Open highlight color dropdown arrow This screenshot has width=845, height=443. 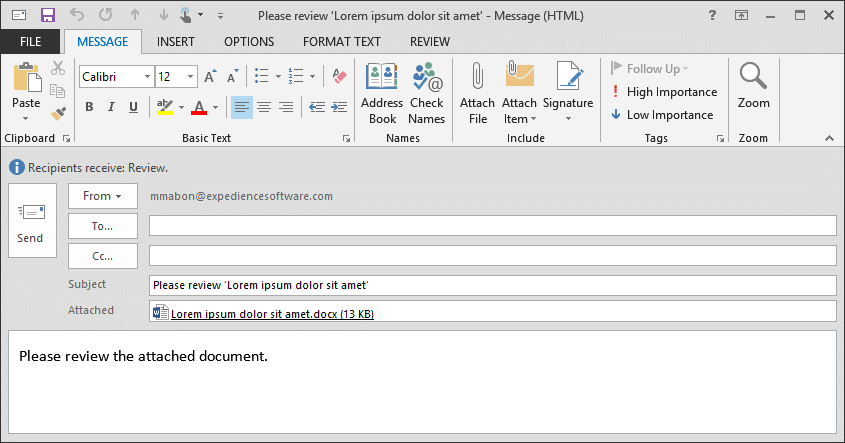[181, 107]
